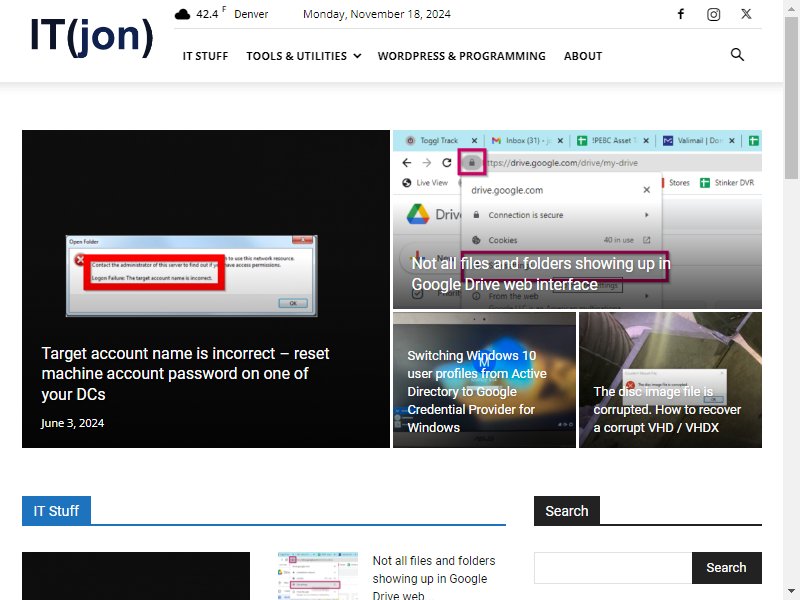Open the Facebook social icon

(681, 14)
